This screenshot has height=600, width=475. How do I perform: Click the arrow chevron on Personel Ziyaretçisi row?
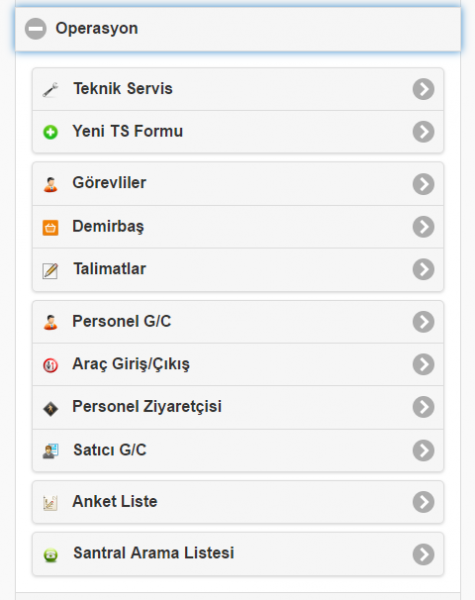pyautogui.click(x=423, y=407)
